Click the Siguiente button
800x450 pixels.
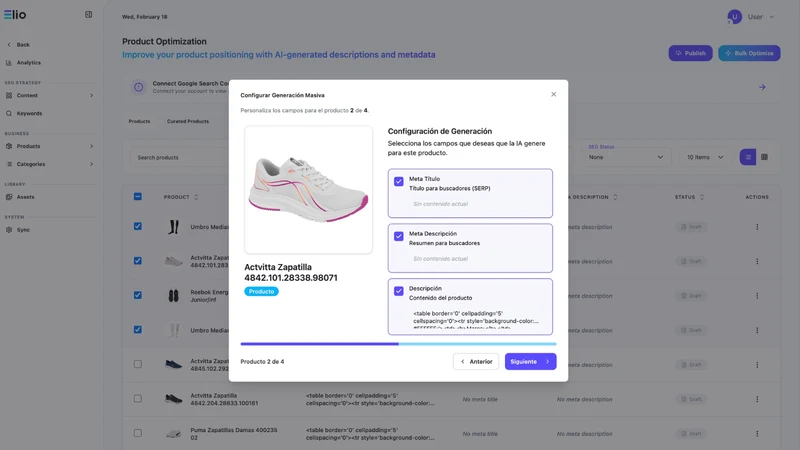click(531, 362)
